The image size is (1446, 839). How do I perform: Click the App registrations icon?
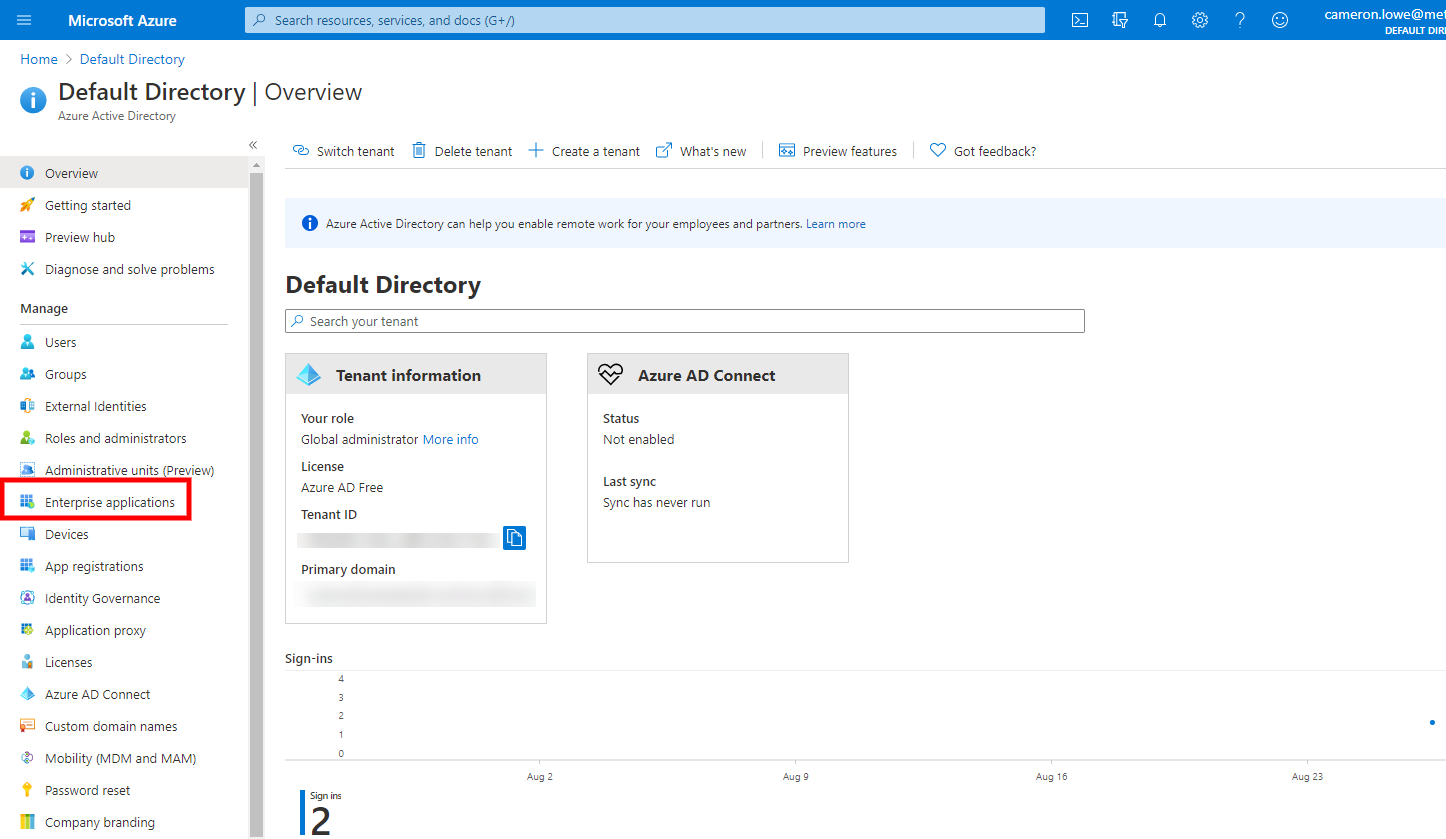pyautogui.click(x=28, y=566)
